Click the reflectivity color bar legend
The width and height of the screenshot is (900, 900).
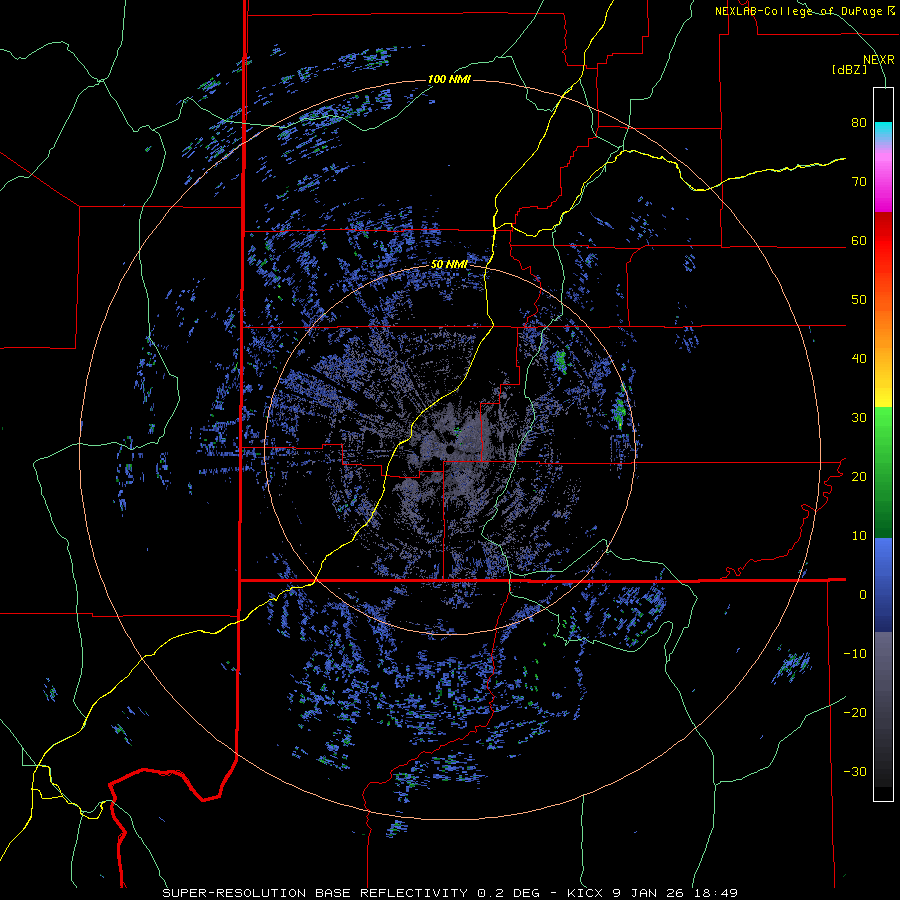pyautogui.click(x=883, y=444)
